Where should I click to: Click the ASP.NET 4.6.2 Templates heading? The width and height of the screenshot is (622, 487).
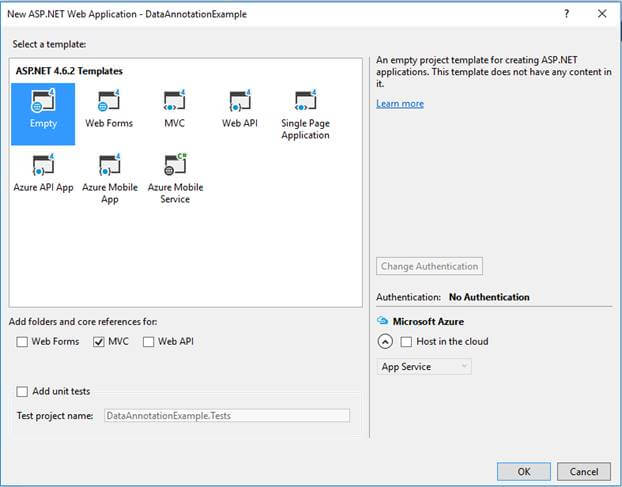point(69,71)
